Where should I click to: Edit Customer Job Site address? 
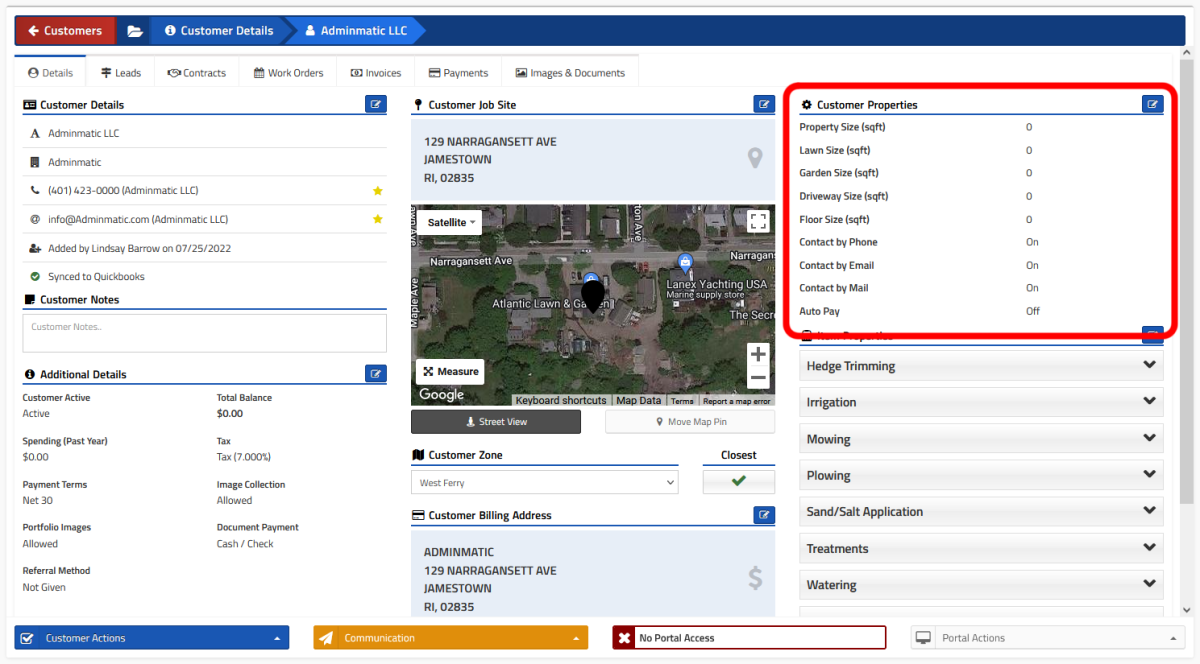(763, 103)
